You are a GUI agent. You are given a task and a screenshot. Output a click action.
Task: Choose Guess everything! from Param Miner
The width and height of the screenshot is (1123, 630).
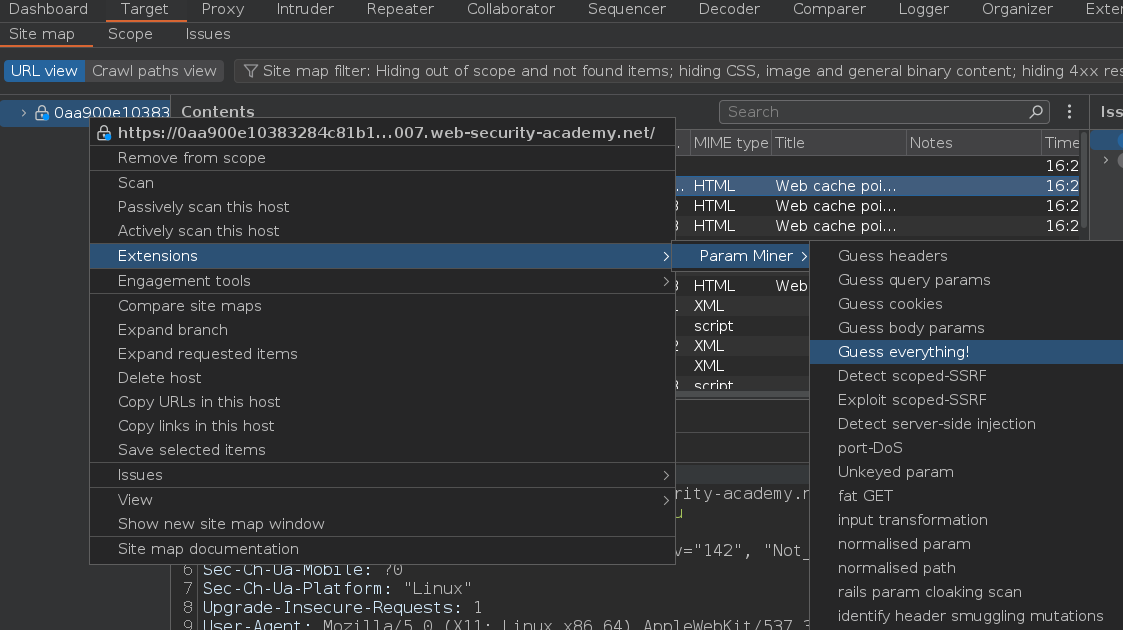pyautogui.click(x=903, y=352)
